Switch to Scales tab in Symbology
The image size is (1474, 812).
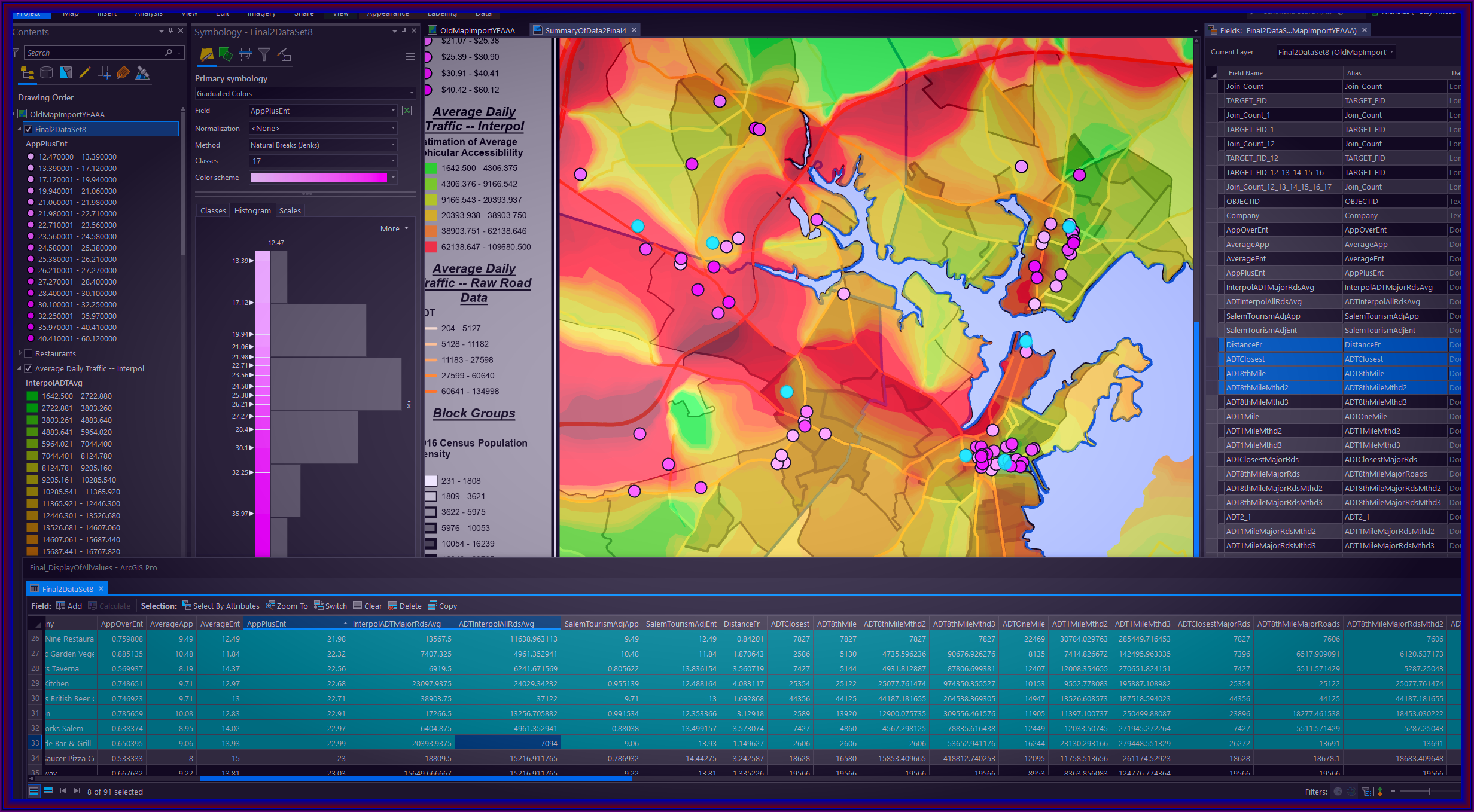(x=290, y=210)
